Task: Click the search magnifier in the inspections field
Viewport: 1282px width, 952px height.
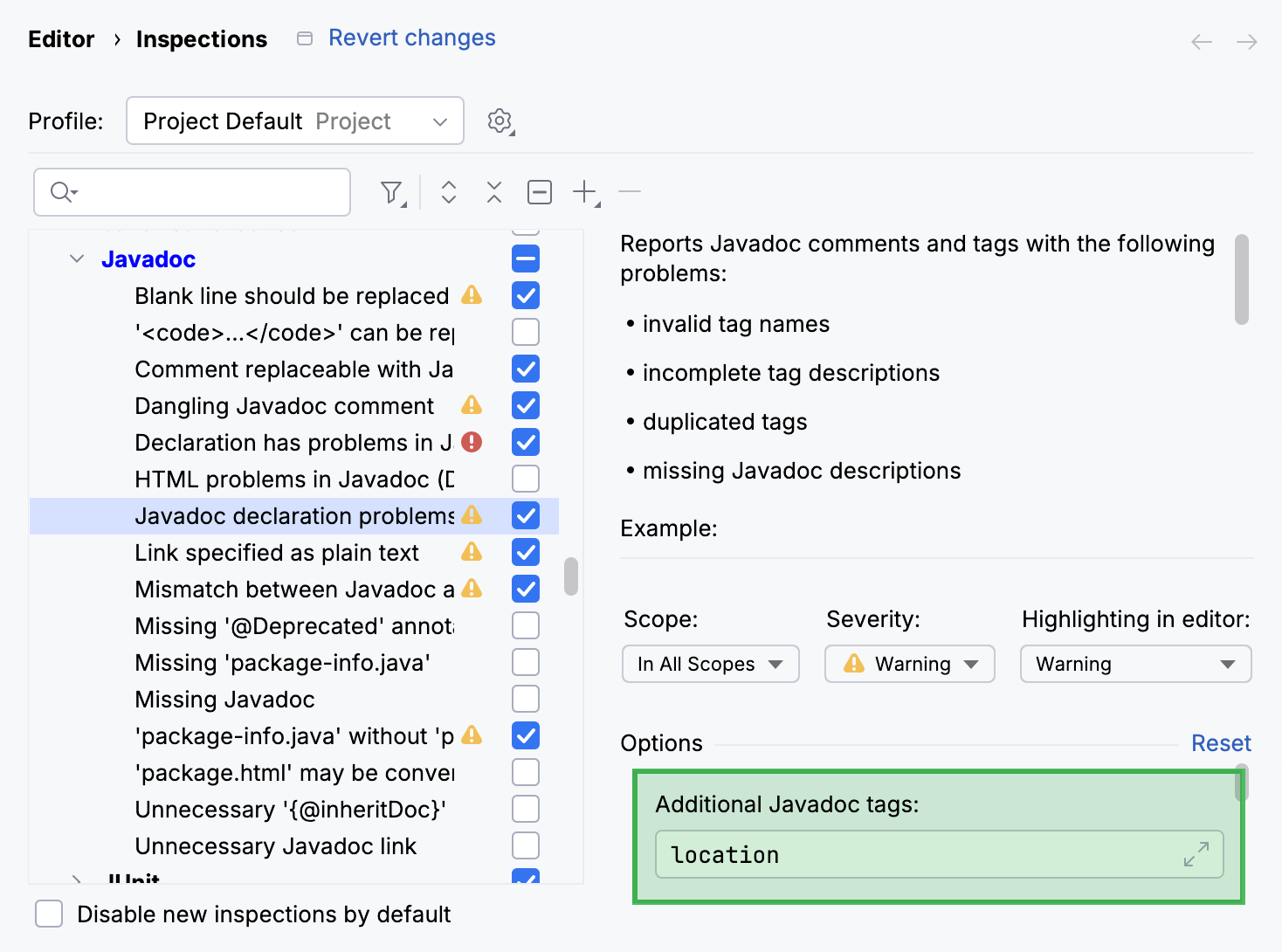Action: tap(60, 191)
